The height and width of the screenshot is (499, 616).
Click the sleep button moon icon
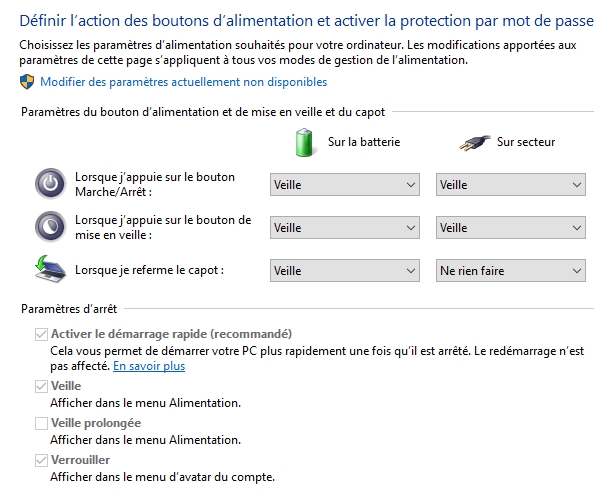[x=50, y=227]
